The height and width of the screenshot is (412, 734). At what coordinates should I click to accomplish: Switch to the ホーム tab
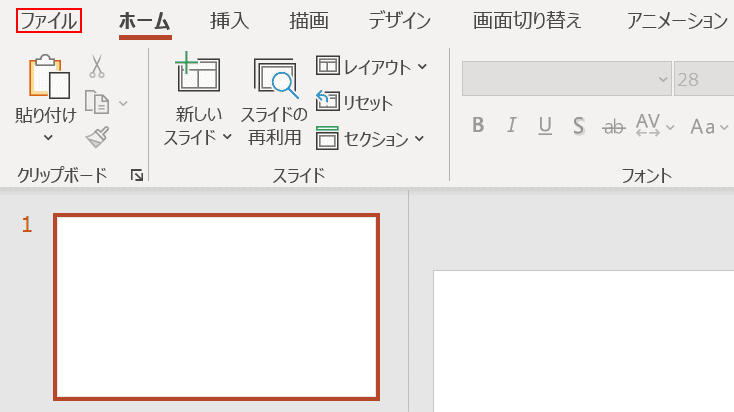(145, 22)
